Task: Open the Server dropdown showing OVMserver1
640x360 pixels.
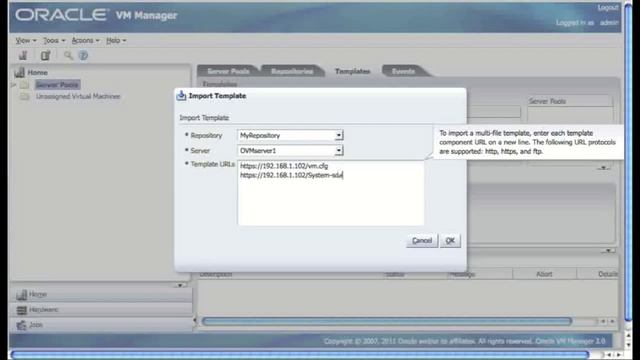Action: [x=338, y=151]
